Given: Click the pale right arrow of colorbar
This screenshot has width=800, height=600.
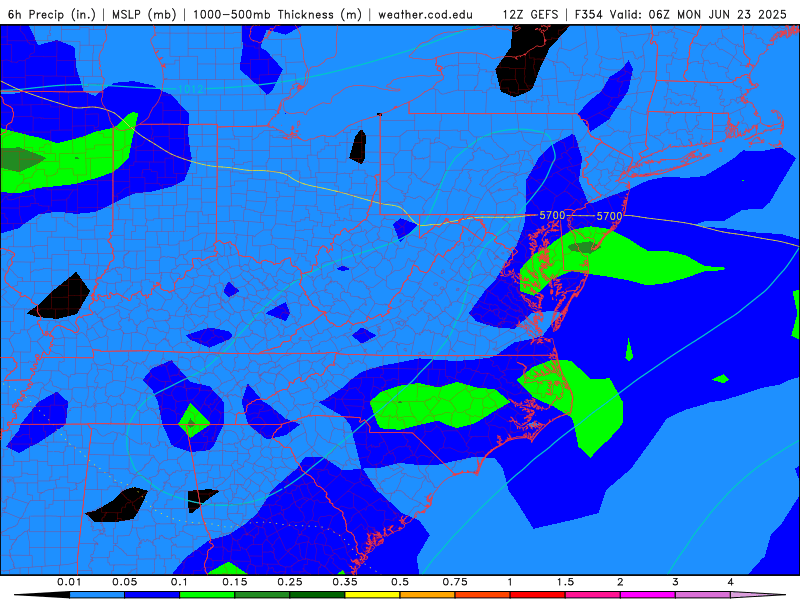Looking at the screenshot, I should point(758,595).
